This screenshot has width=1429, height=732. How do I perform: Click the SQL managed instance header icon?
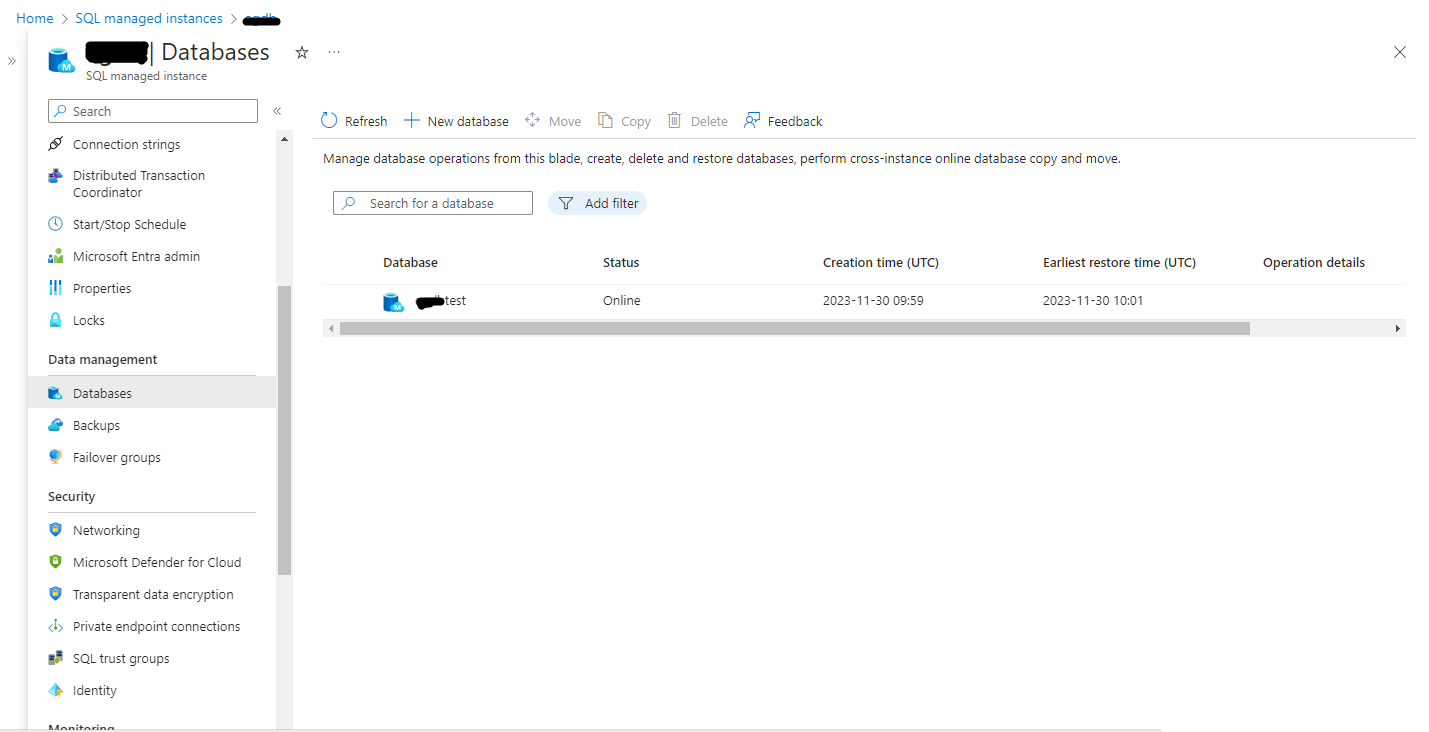(x=62, y=59)
